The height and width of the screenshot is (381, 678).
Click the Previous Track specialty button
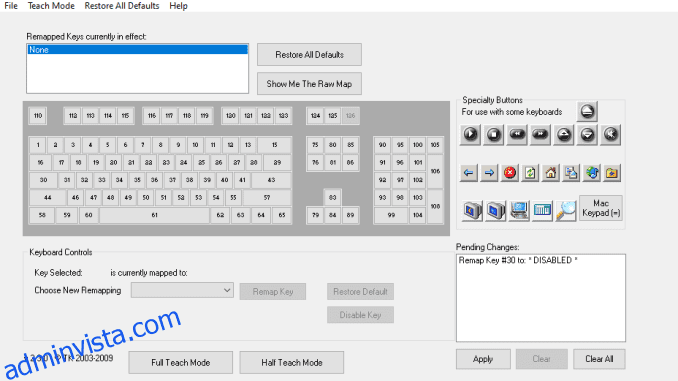point(517,134)
